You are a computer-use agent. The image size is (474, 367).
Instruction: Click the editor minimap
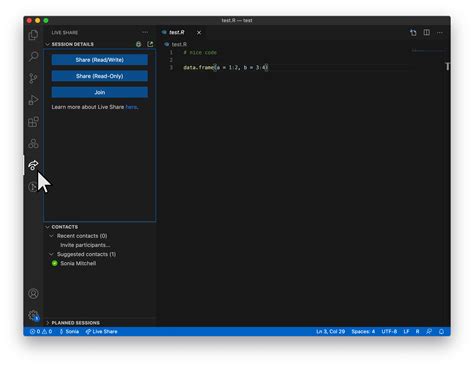pos(429,51)
